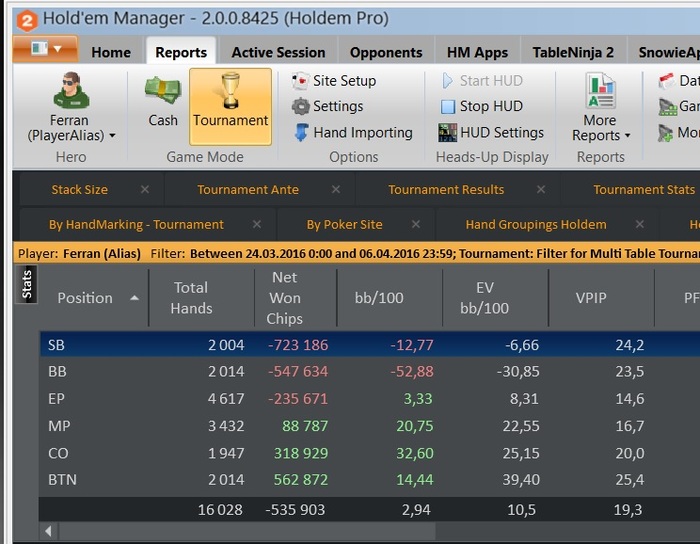Click the 562 872 net won chips cell
This screenshot has width=700, height=544.
click(x=300, y=480)
